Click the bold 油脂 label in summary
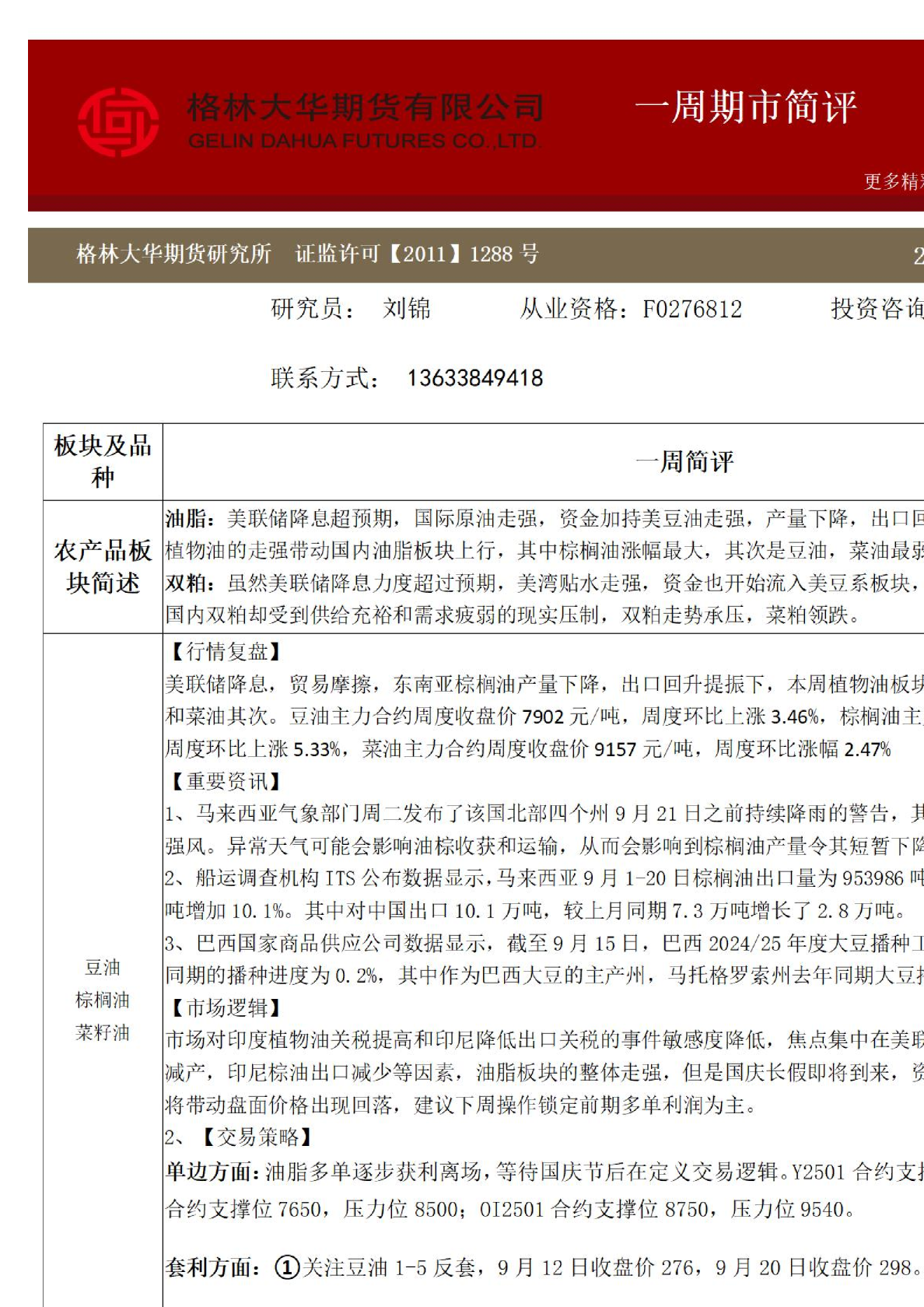 (190, 518)
